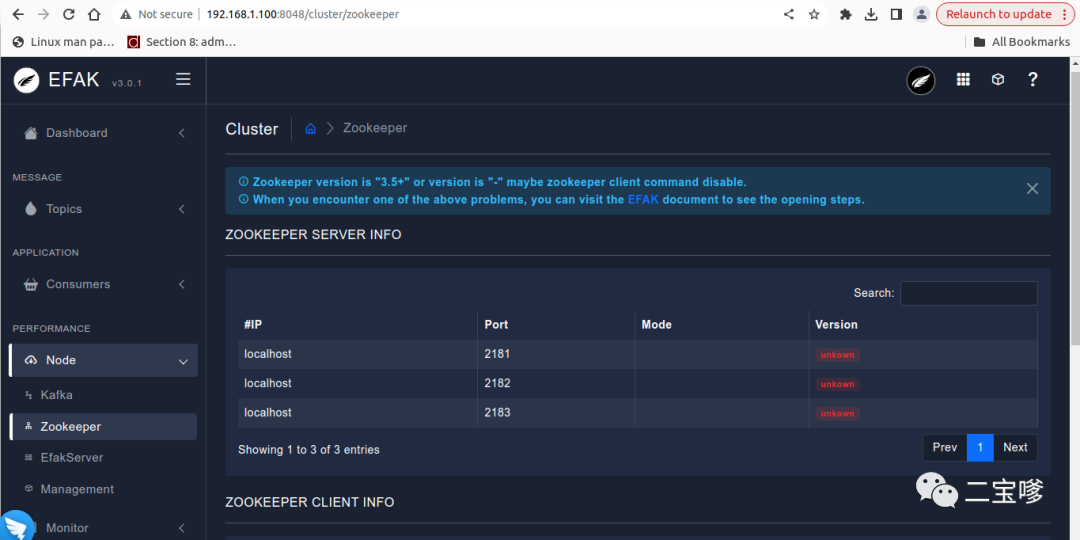Image resolution: width=1080 pixels, height=540 pixels.
Task: Sort table by #IP column
Action: pos(357,324)
